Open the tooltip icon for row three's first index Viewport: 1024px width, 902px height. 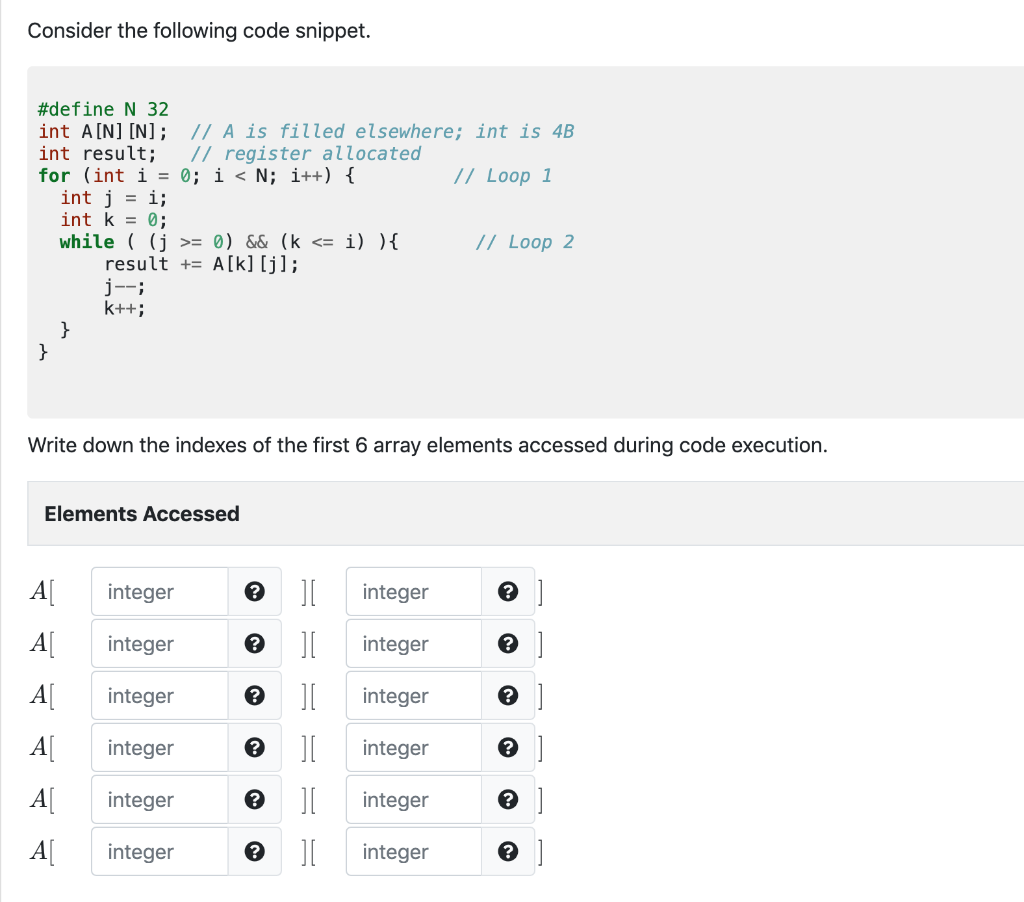pos(254,695)
